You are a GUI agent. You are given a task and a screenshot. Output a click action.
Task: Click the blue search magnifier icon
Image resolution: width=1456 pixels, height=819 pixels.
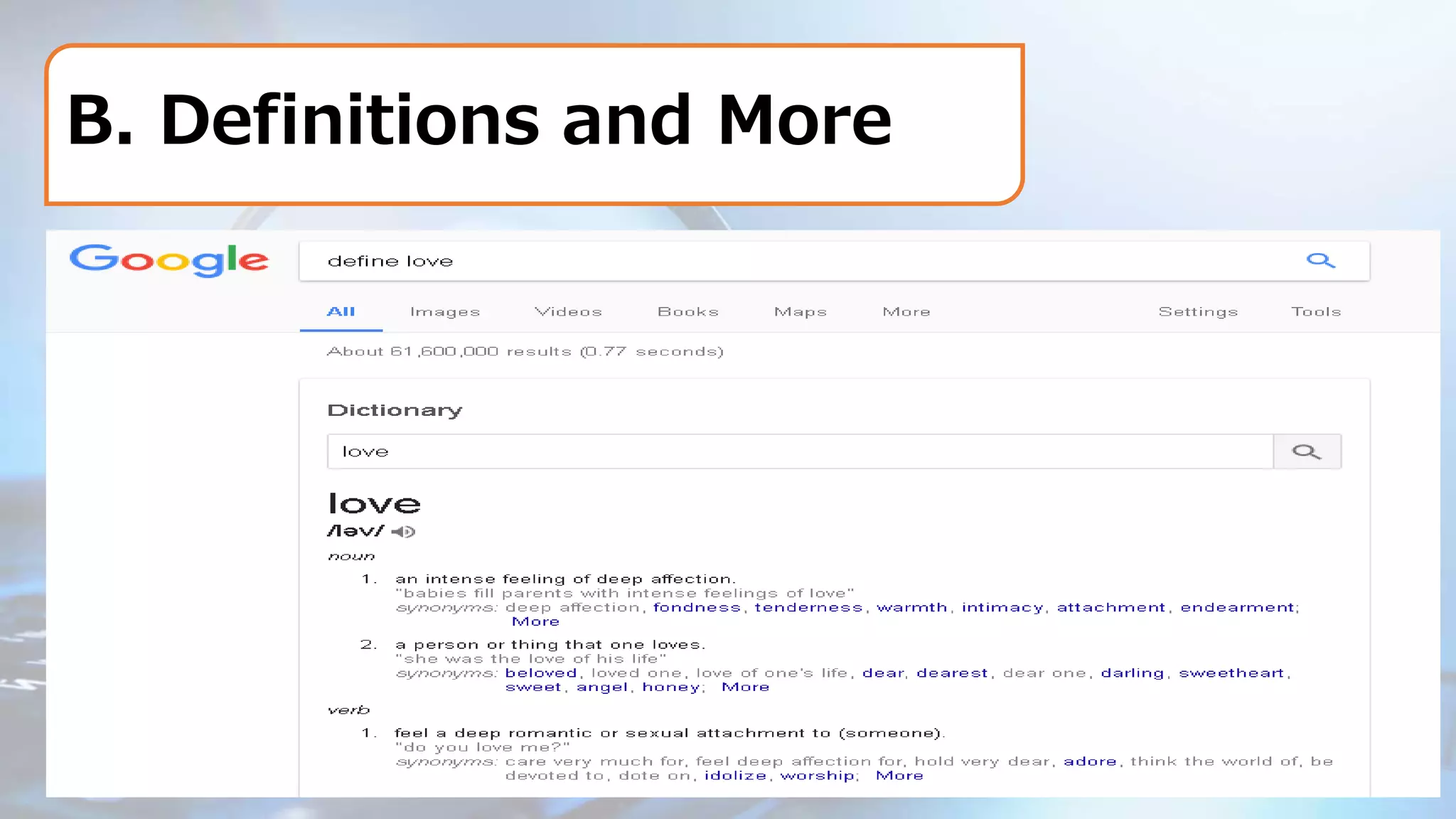coord(1321,261)
